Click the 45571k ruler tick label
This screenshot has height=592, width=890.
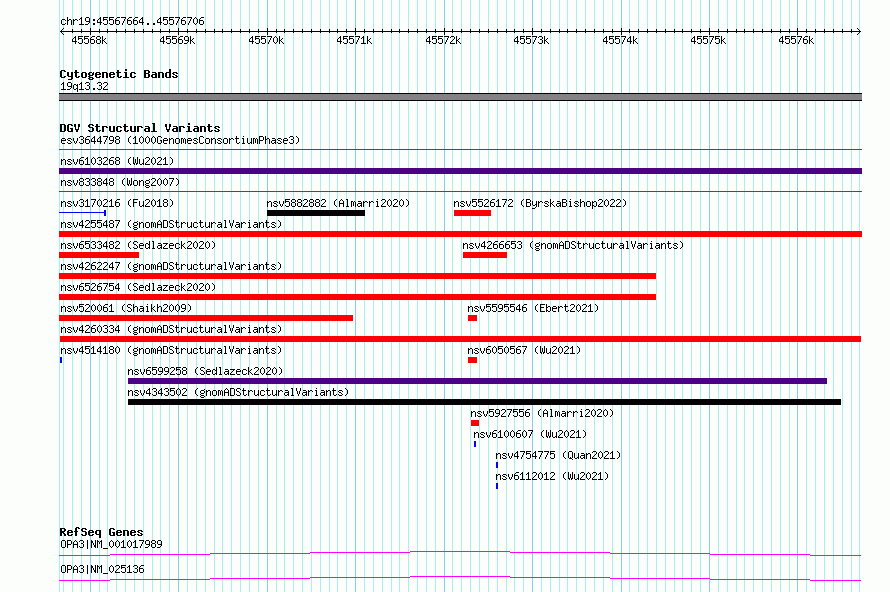354,40
